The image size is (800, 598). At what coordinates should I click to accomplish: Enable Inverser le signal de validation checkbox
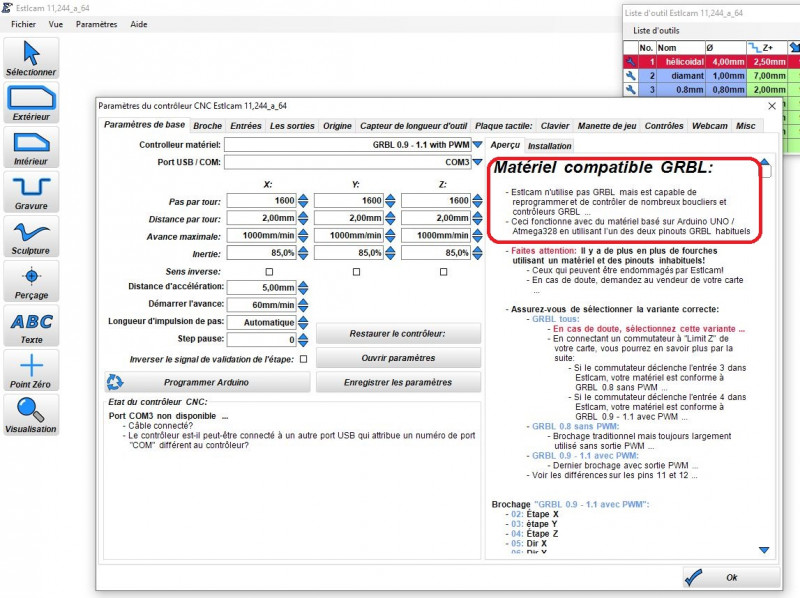303,359
